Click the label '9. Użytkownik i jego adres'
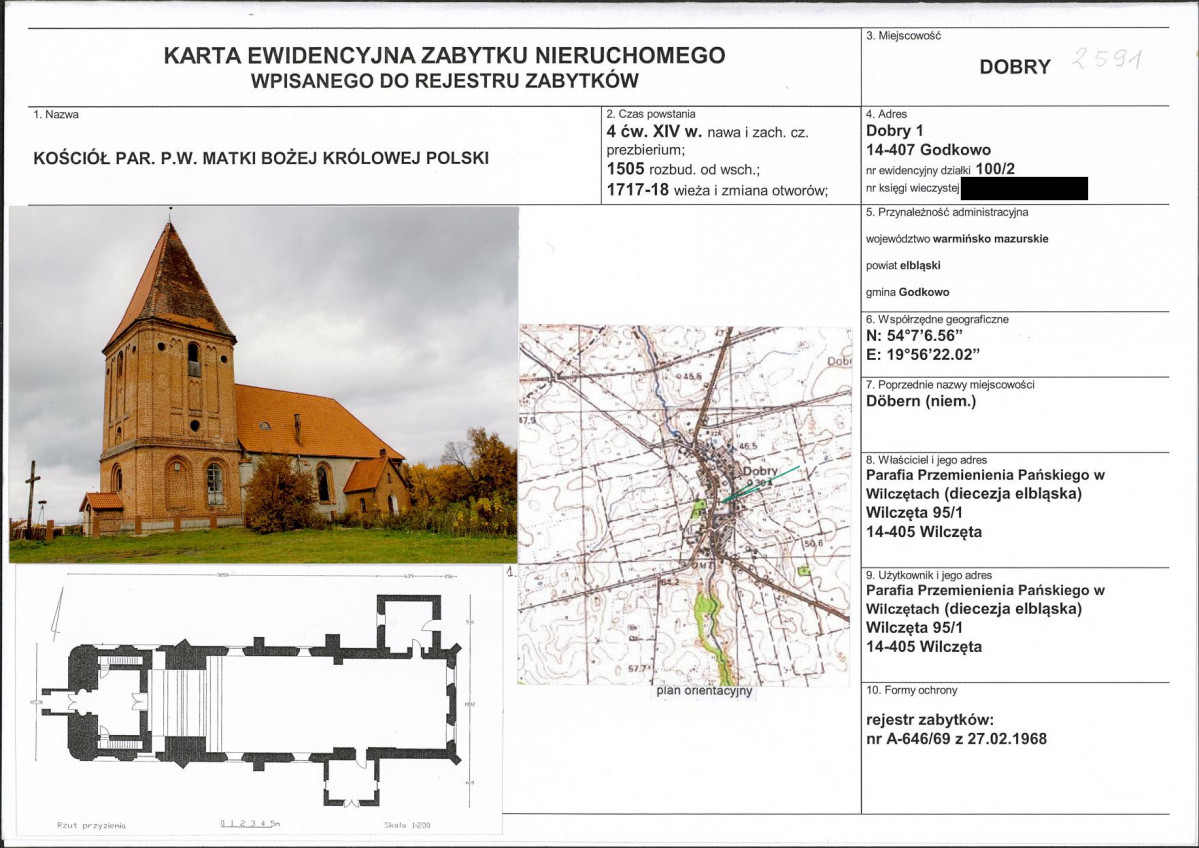1199x848 pixels. point(928,575)
